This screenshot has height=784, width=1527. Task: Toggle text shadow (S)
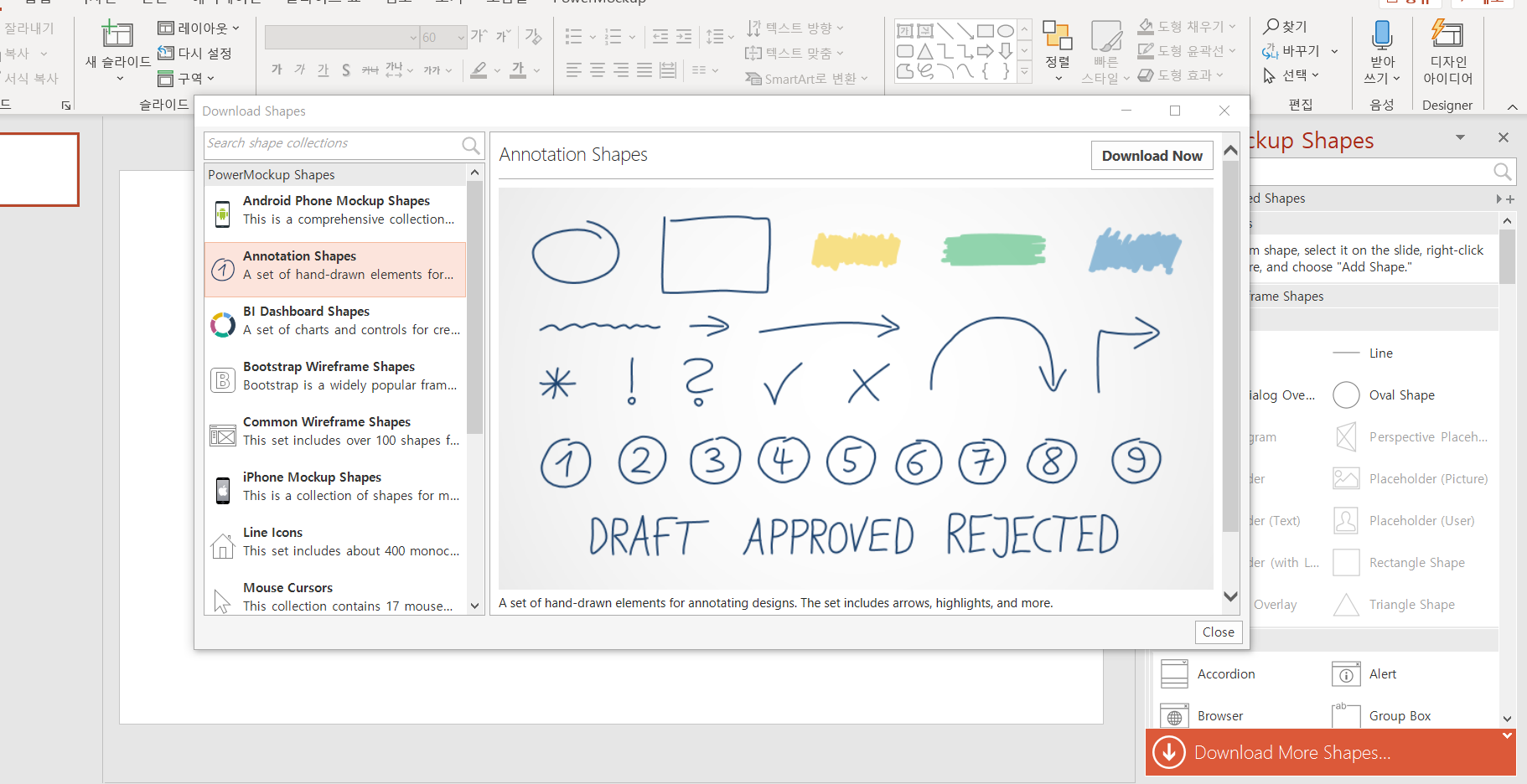point(345,70)
